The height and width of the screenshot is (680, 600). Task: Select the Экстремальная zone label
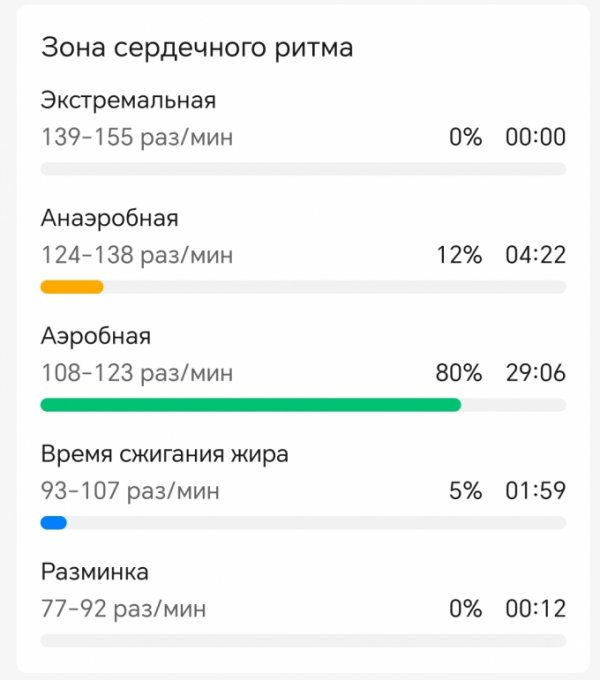coord(128,101)
